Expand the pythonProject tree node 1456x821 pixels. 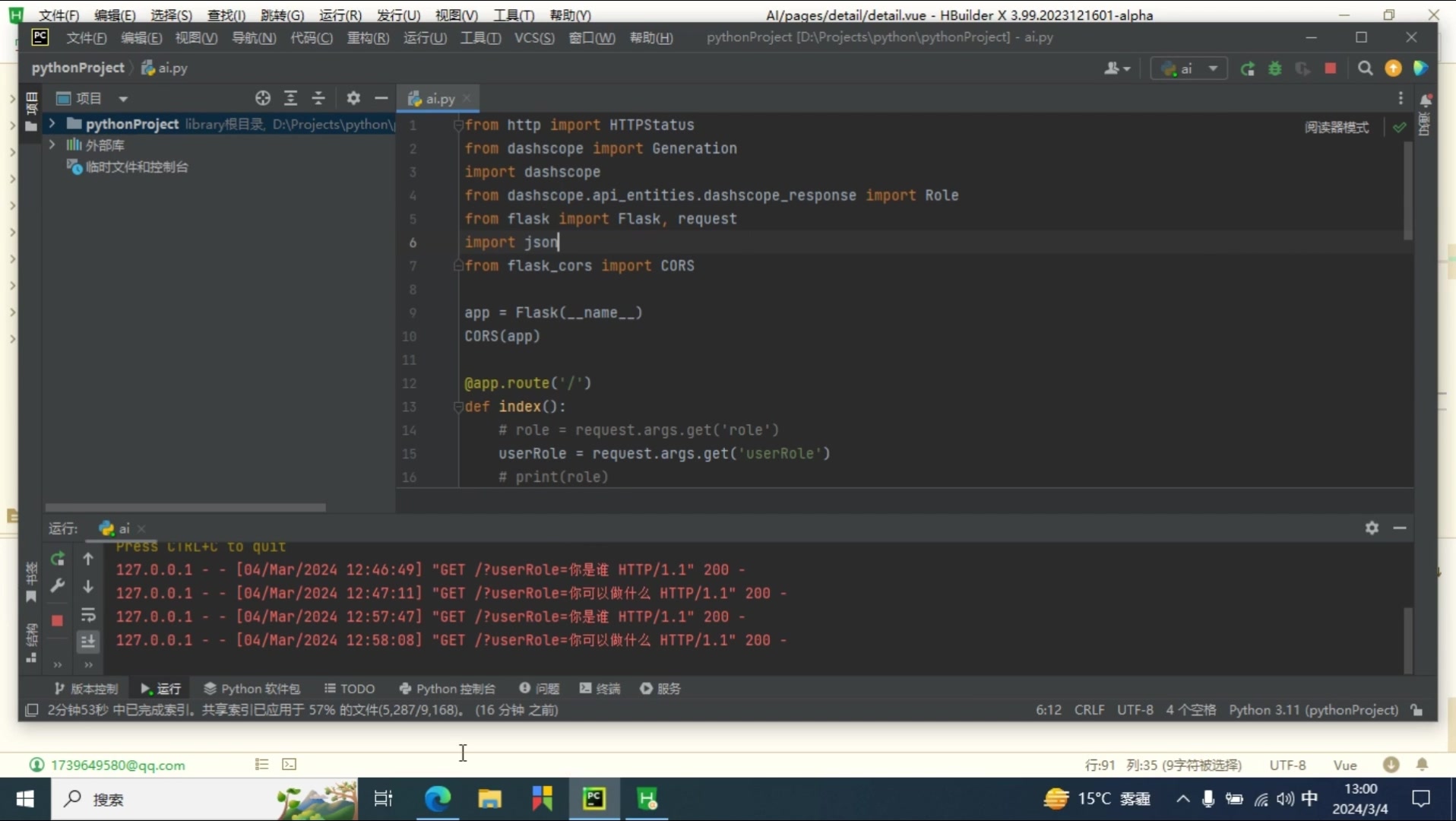click(x=52, y=124)
